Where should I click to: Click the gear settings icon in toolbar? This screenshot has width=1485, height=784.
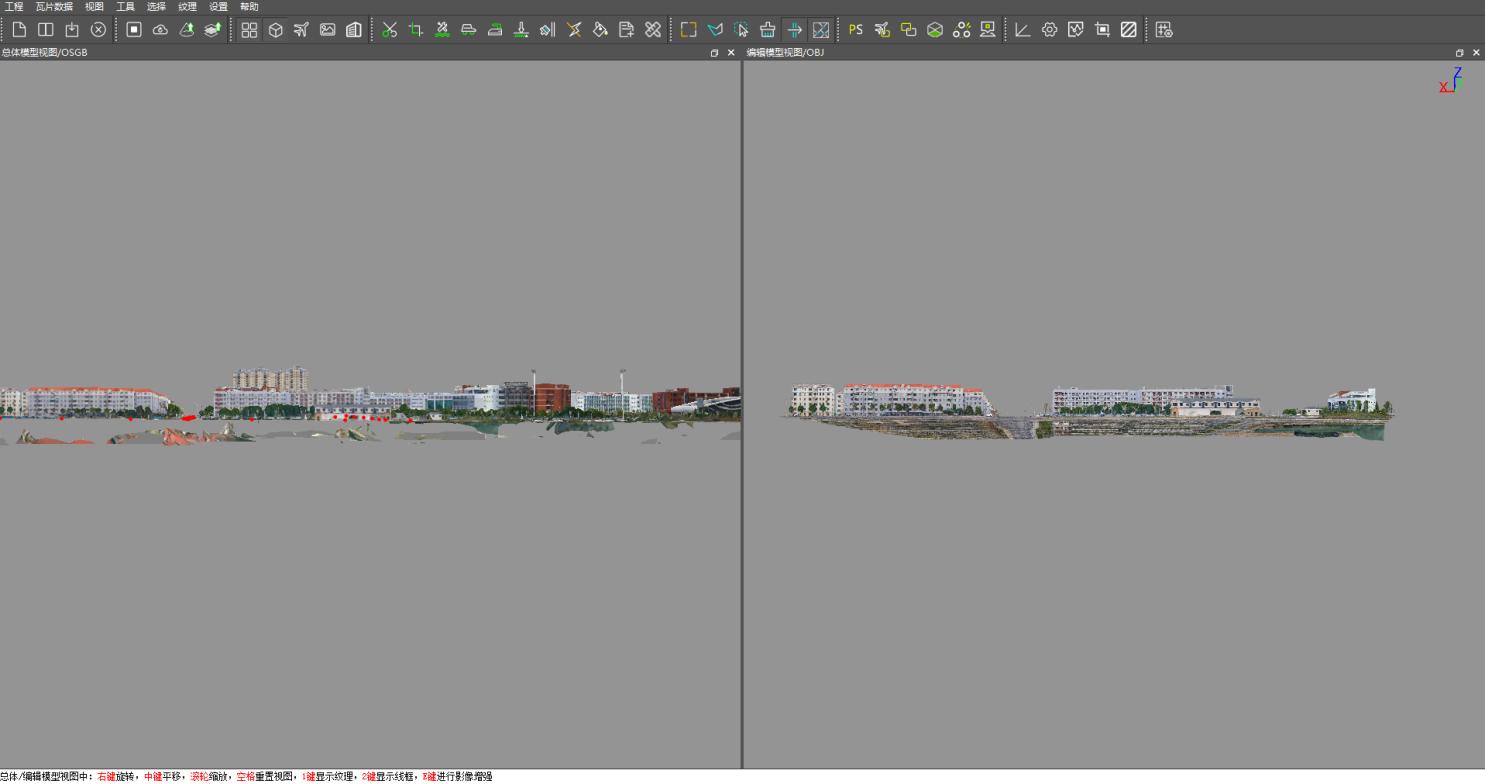(x=1049, y=30)
